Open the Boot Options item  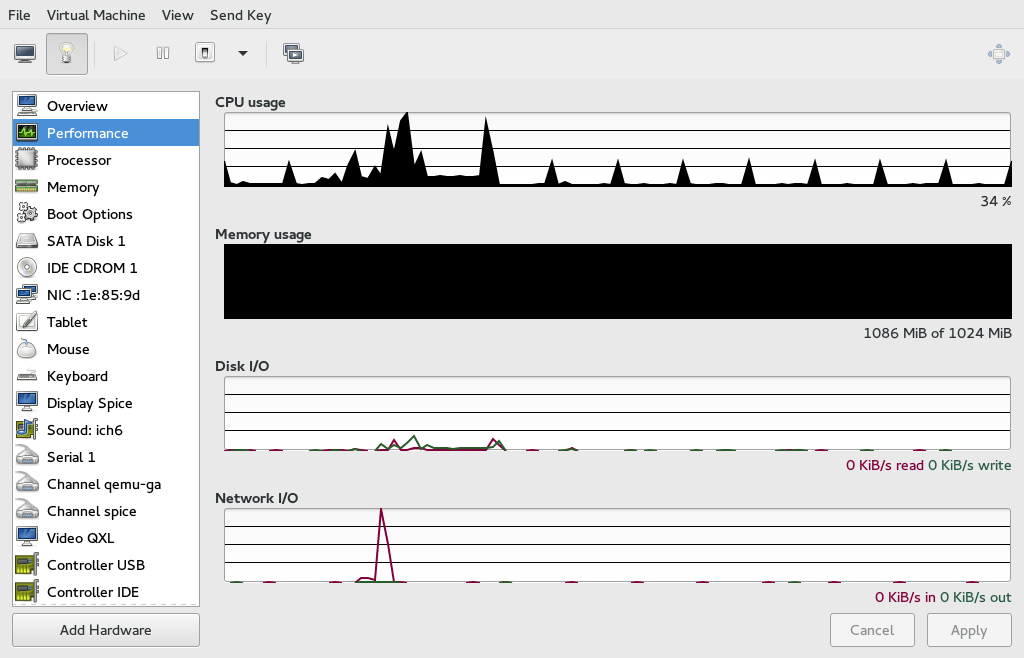[x=89, y=214]
